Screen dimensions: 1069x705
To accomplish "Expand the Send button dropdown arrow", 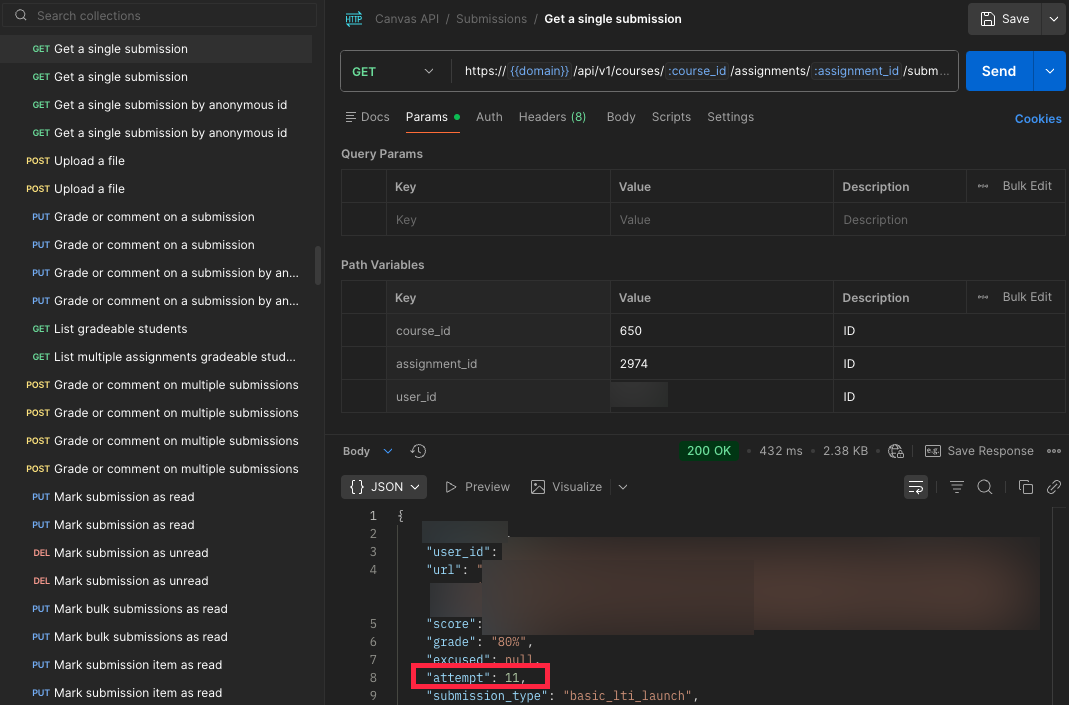I will coord(1050,71).
